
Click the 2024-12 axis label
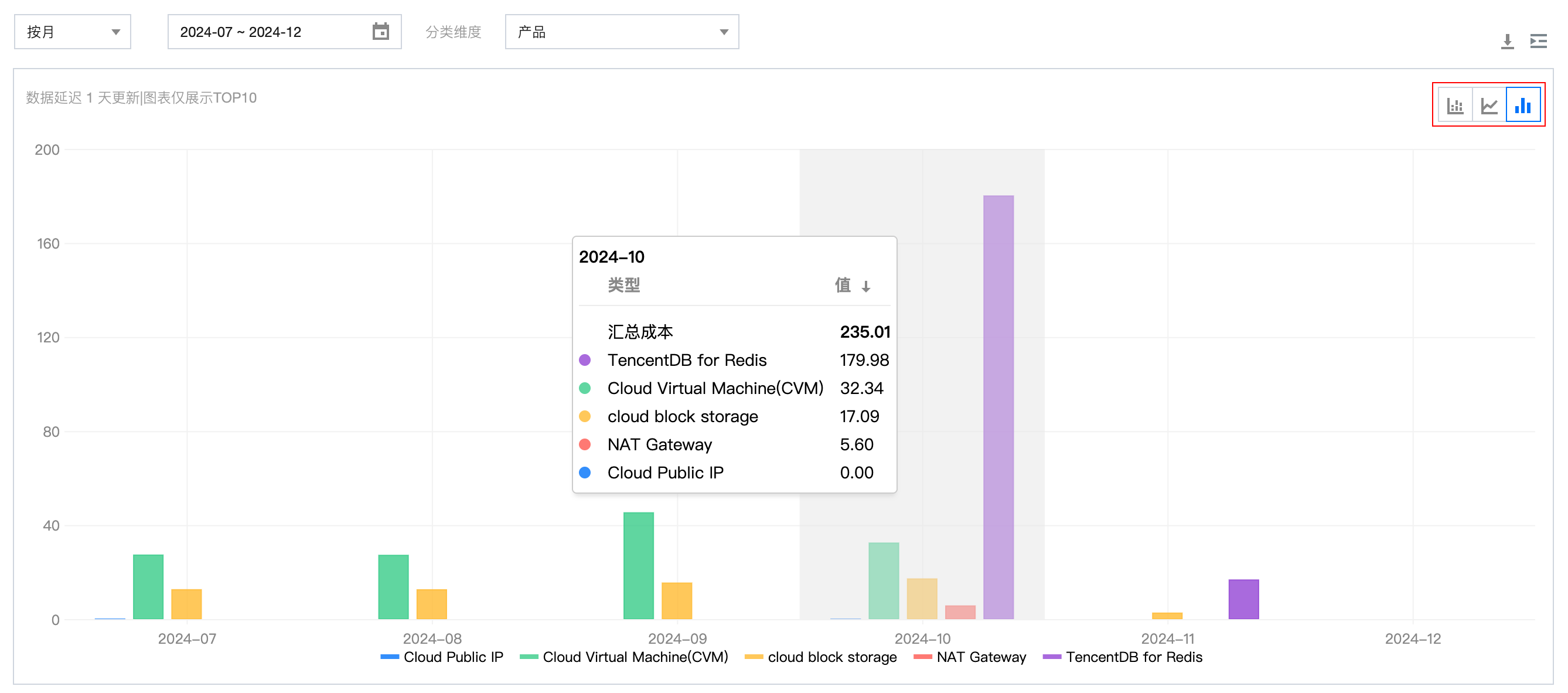coord(1413,639)
